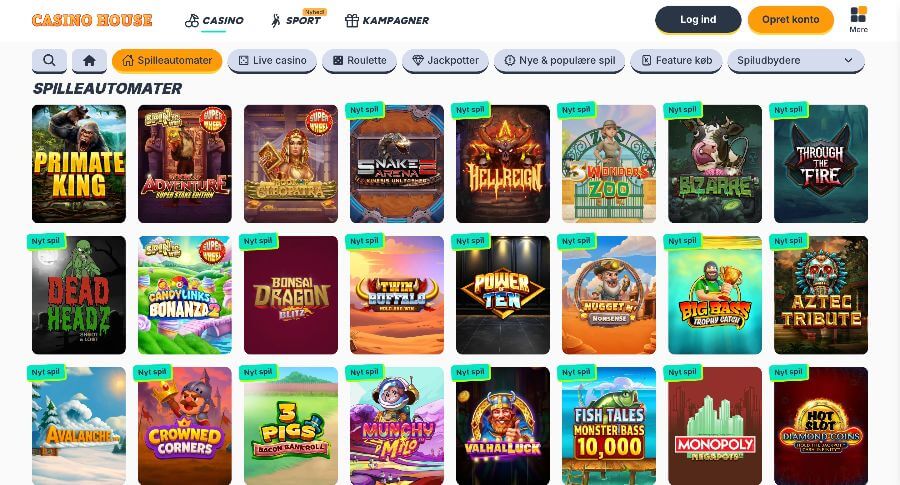
Task: Select the active Spilleautomater filter
Action: [167, 60]
